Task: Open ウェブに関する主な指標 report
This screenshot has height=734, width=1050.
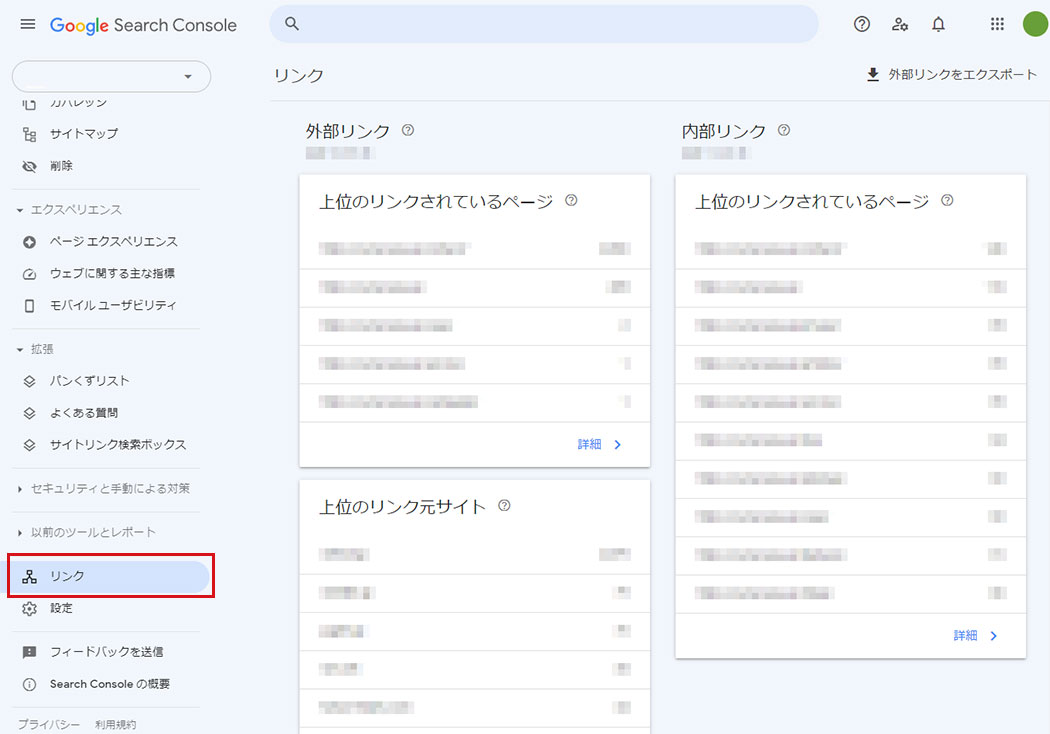Action: pos(112,273)
